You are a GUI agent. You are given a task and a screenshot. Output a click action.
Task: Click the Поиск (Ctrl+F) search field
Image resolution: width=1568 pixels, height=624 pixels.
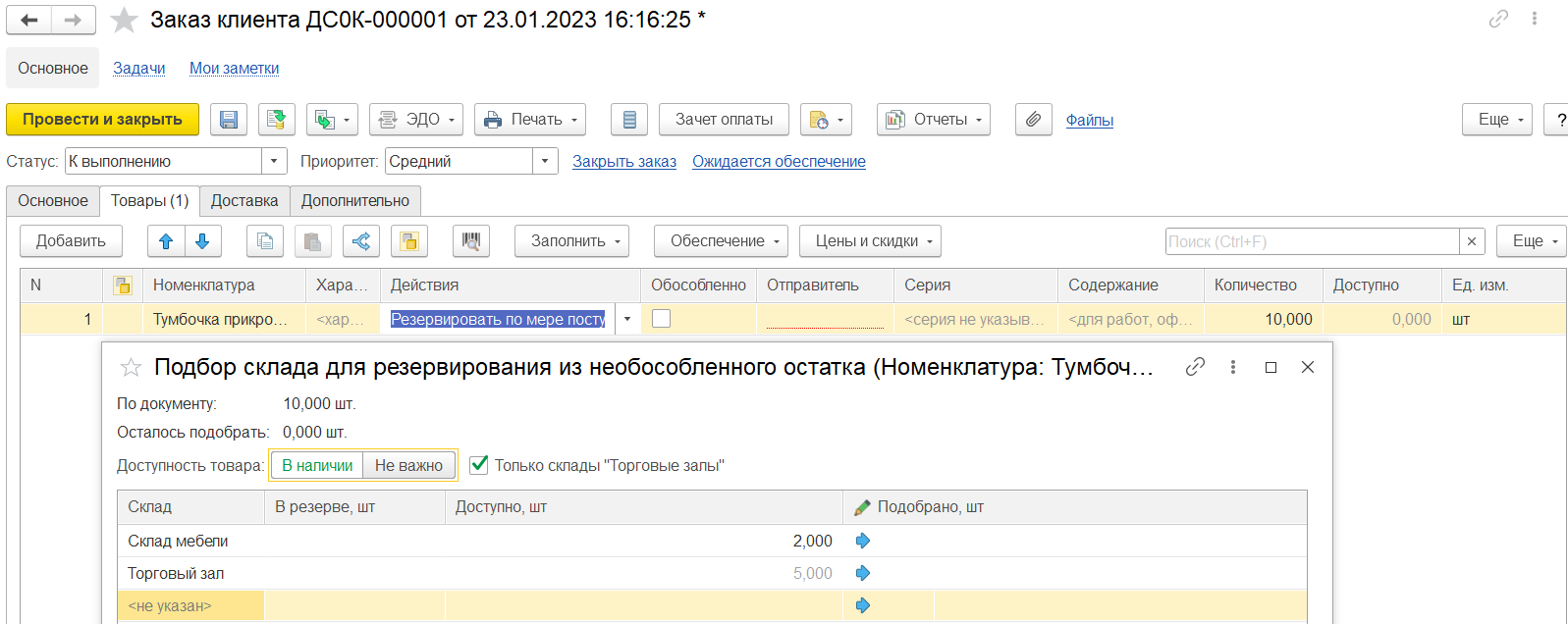[1312, 241]
